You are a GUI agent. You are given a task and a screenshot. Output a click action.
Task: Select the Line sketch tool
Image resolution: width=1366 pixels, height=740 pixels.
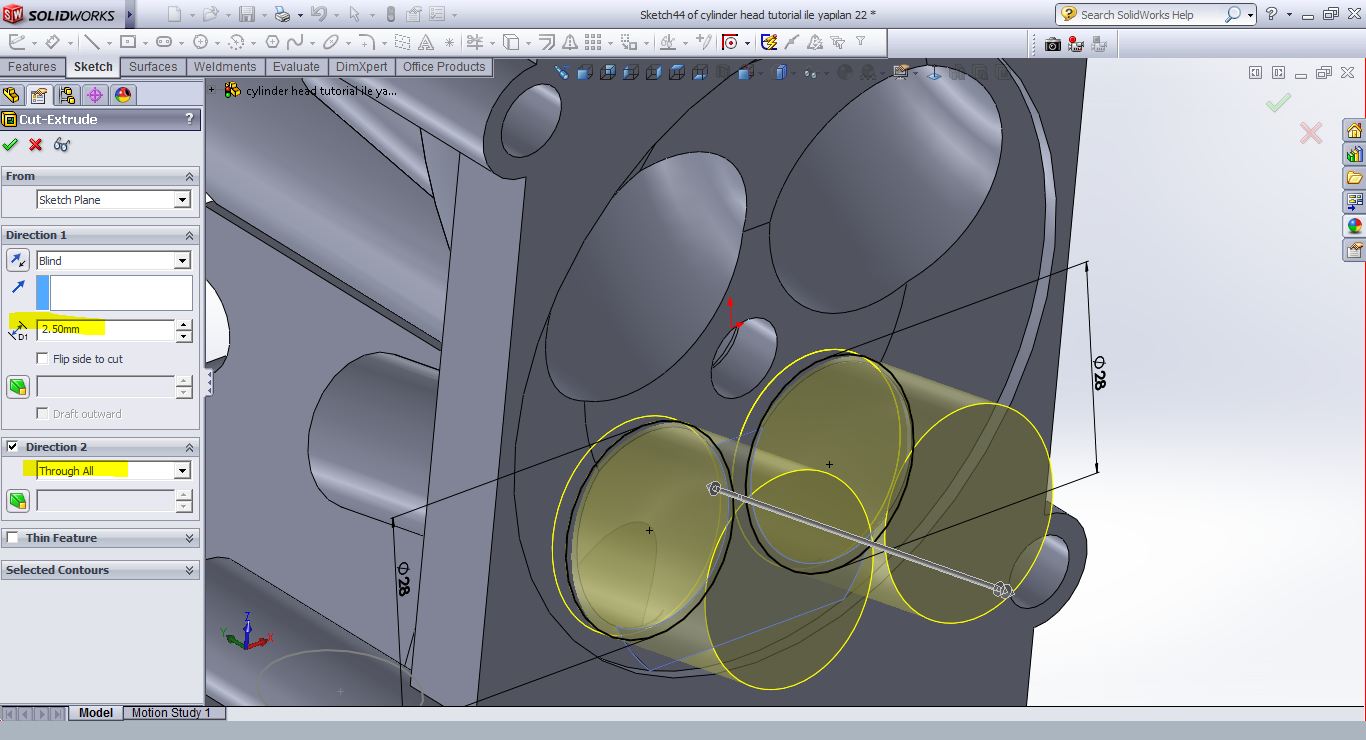pos(91,42)
